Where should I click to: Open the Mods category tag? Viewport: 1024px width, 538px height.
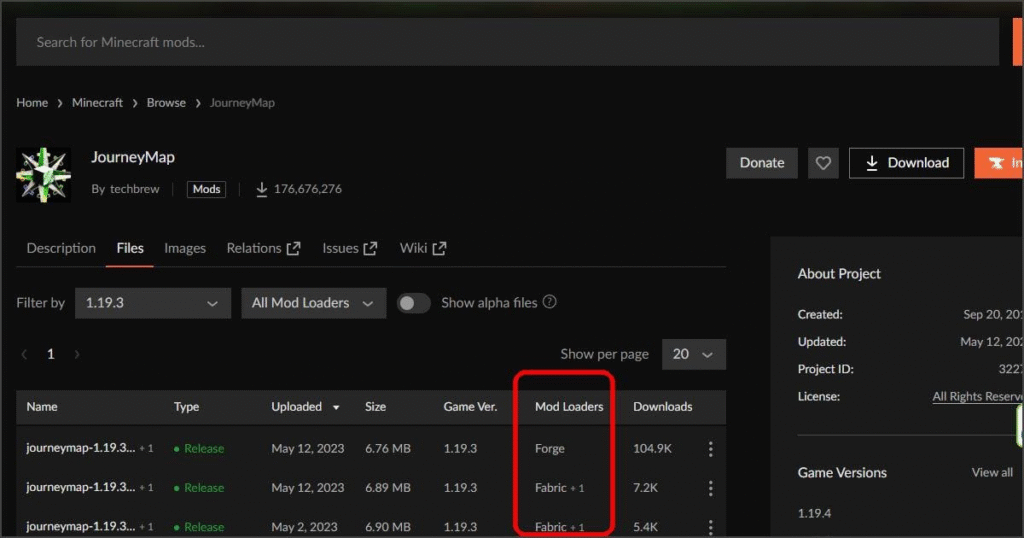coord(206,189)
